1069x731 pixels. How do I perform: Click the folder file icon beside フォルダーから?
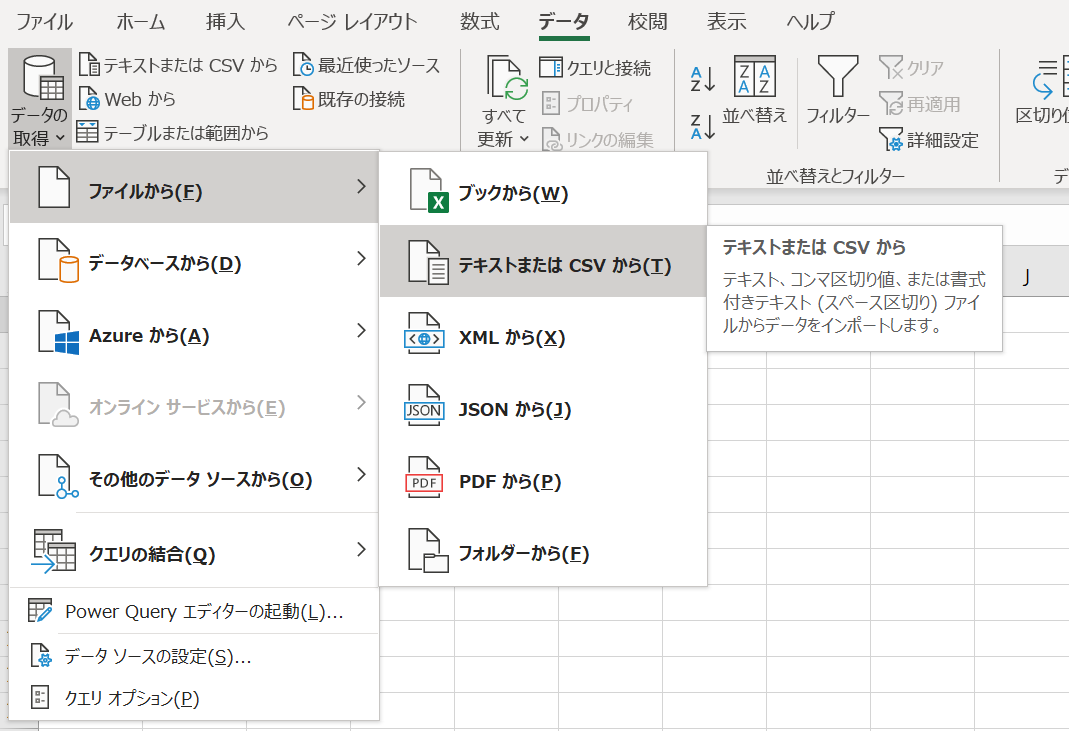428,550
